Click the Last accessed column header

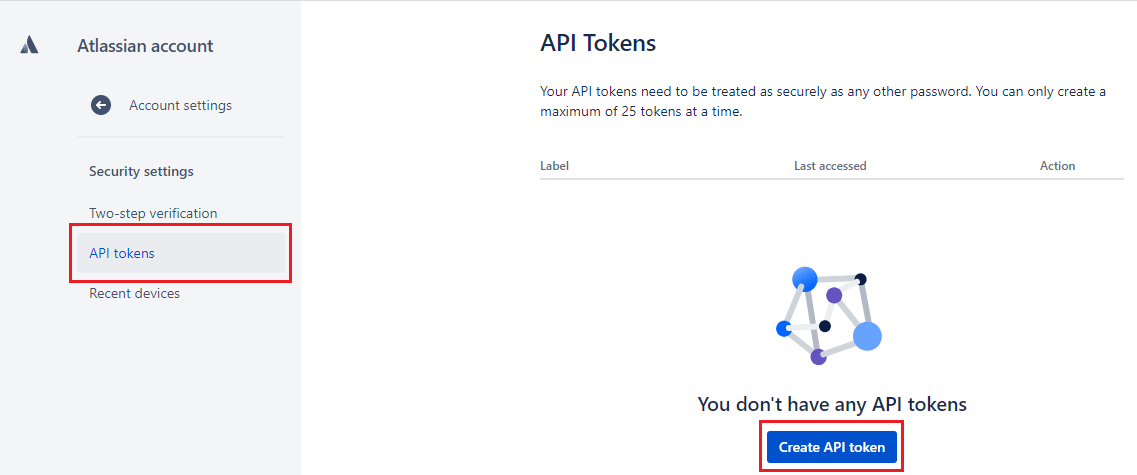[x=830, y=166]
